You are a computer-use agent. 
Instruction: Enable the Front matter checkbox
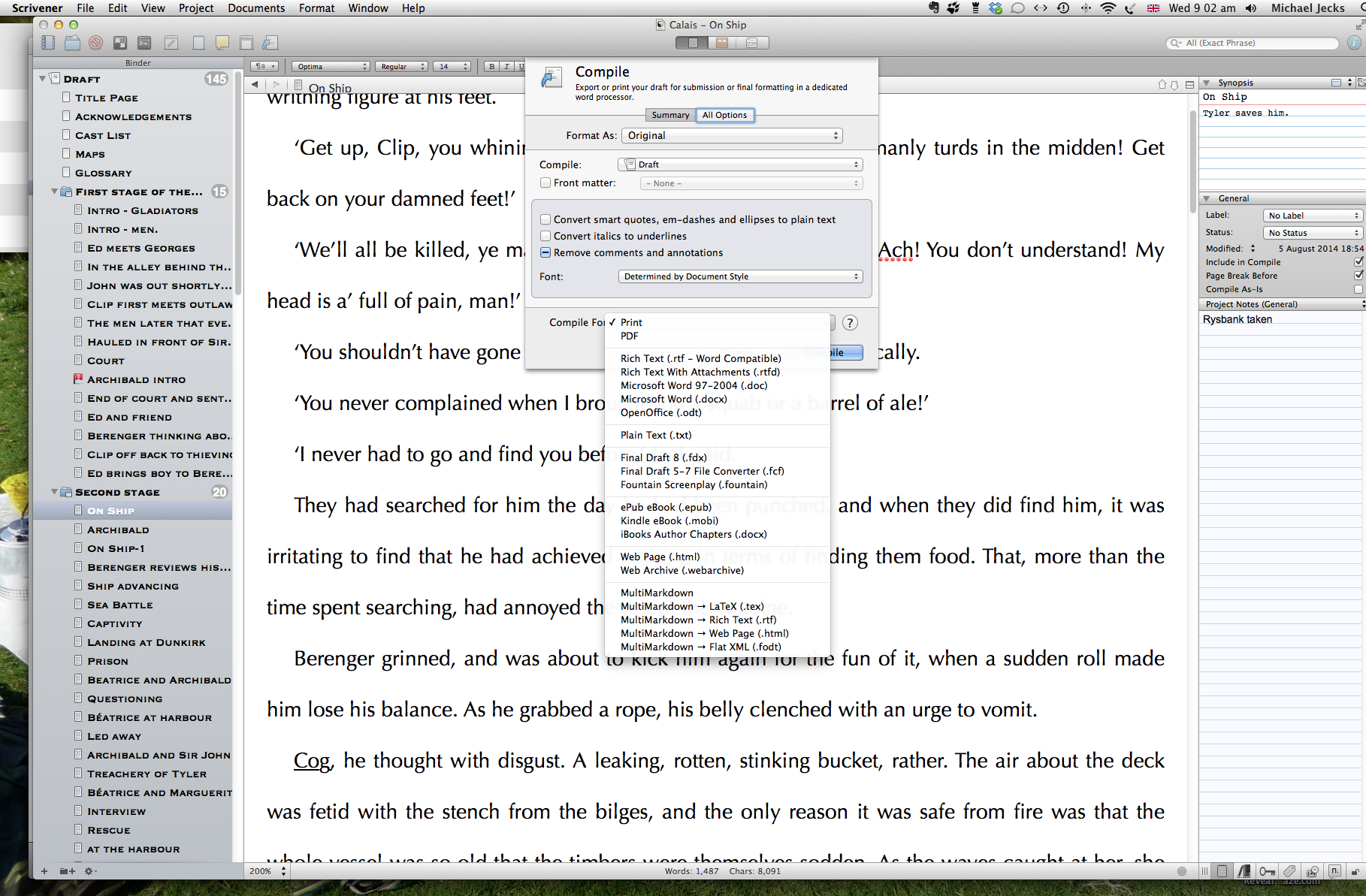pyautogui.click(x=545, y=183)
